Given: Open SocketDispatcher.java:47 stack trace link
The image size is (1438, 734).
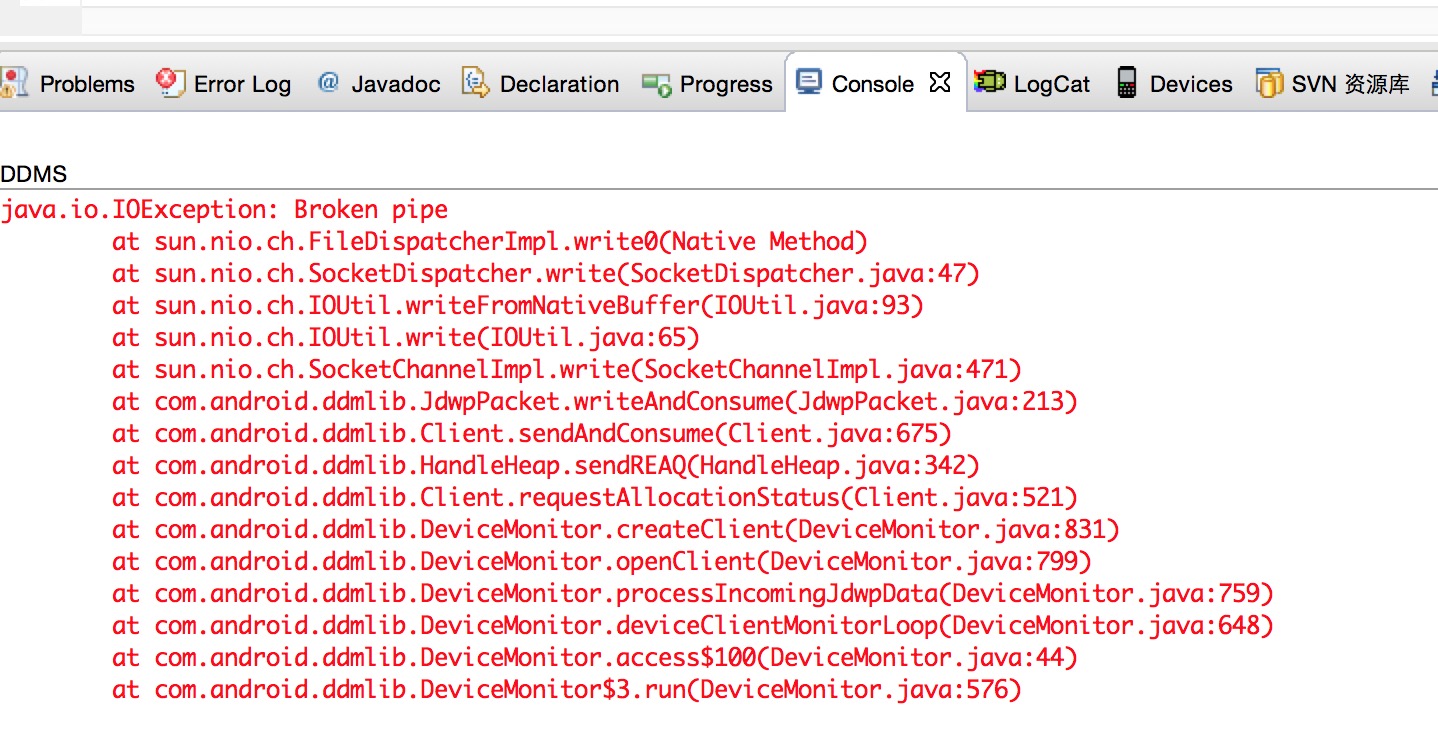Looking at the screenshot, I should [x=803, y=274].
